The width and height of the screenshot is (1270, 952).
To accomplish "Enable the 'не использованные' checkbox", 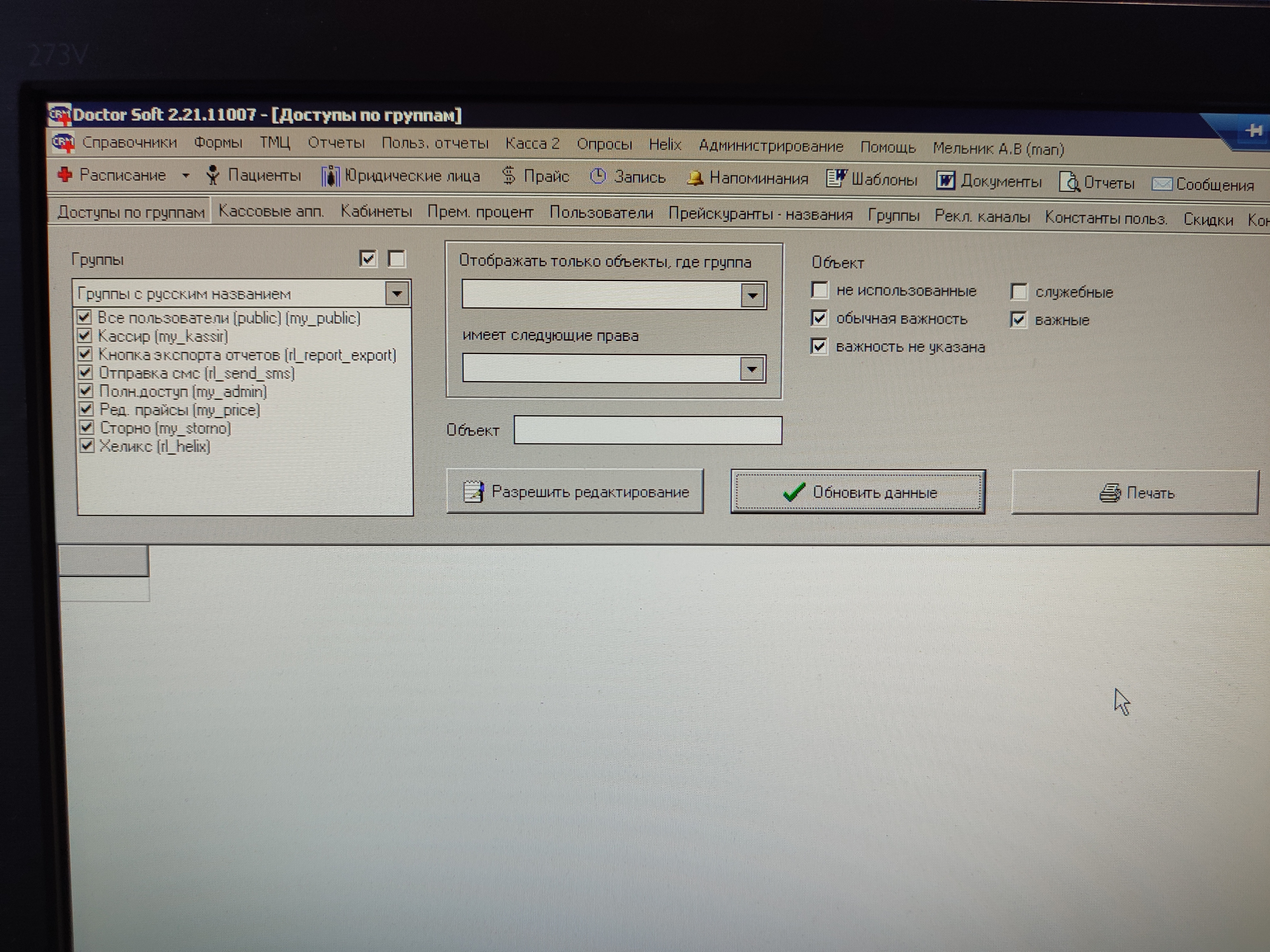I will tap(819, 290).
